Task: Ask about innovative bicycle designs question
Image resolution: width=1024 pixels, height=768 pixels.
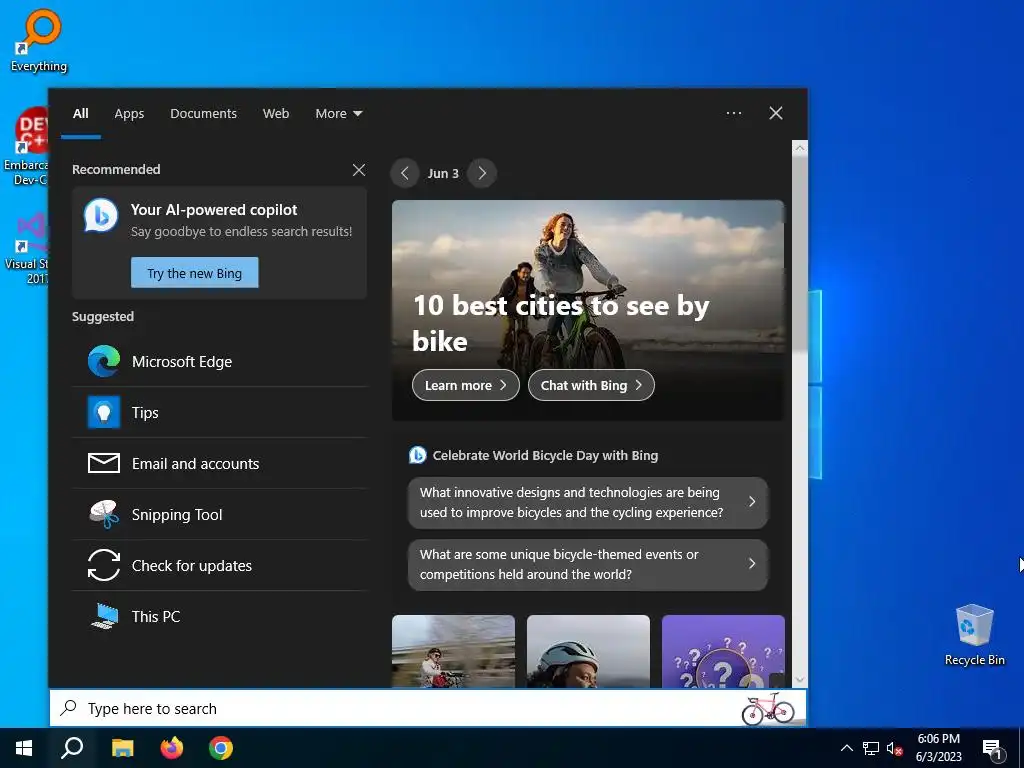Action: point(588,502)
